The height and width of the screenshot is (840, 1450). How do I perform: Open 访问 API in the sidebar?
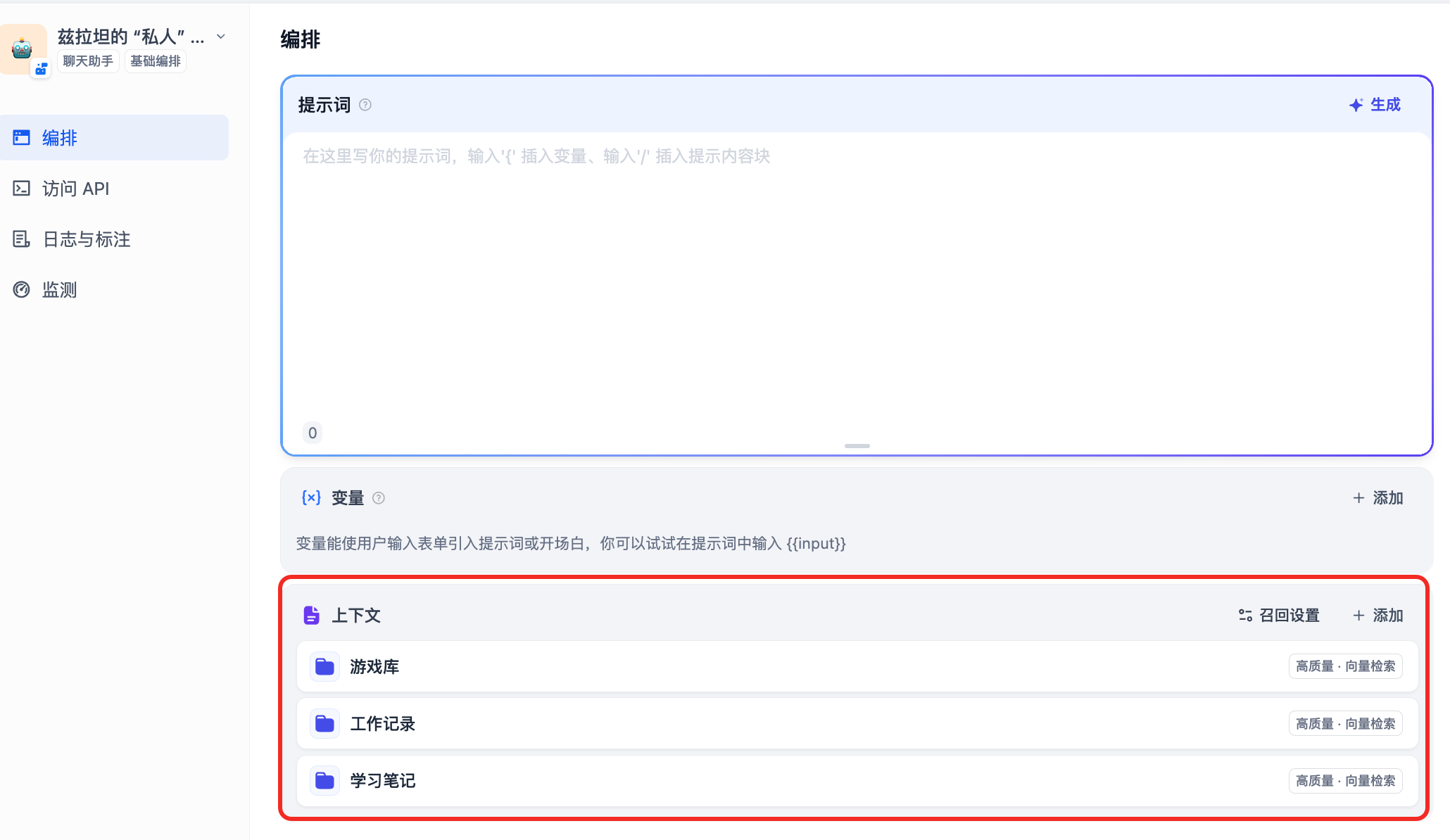click(x=75, y=189)
